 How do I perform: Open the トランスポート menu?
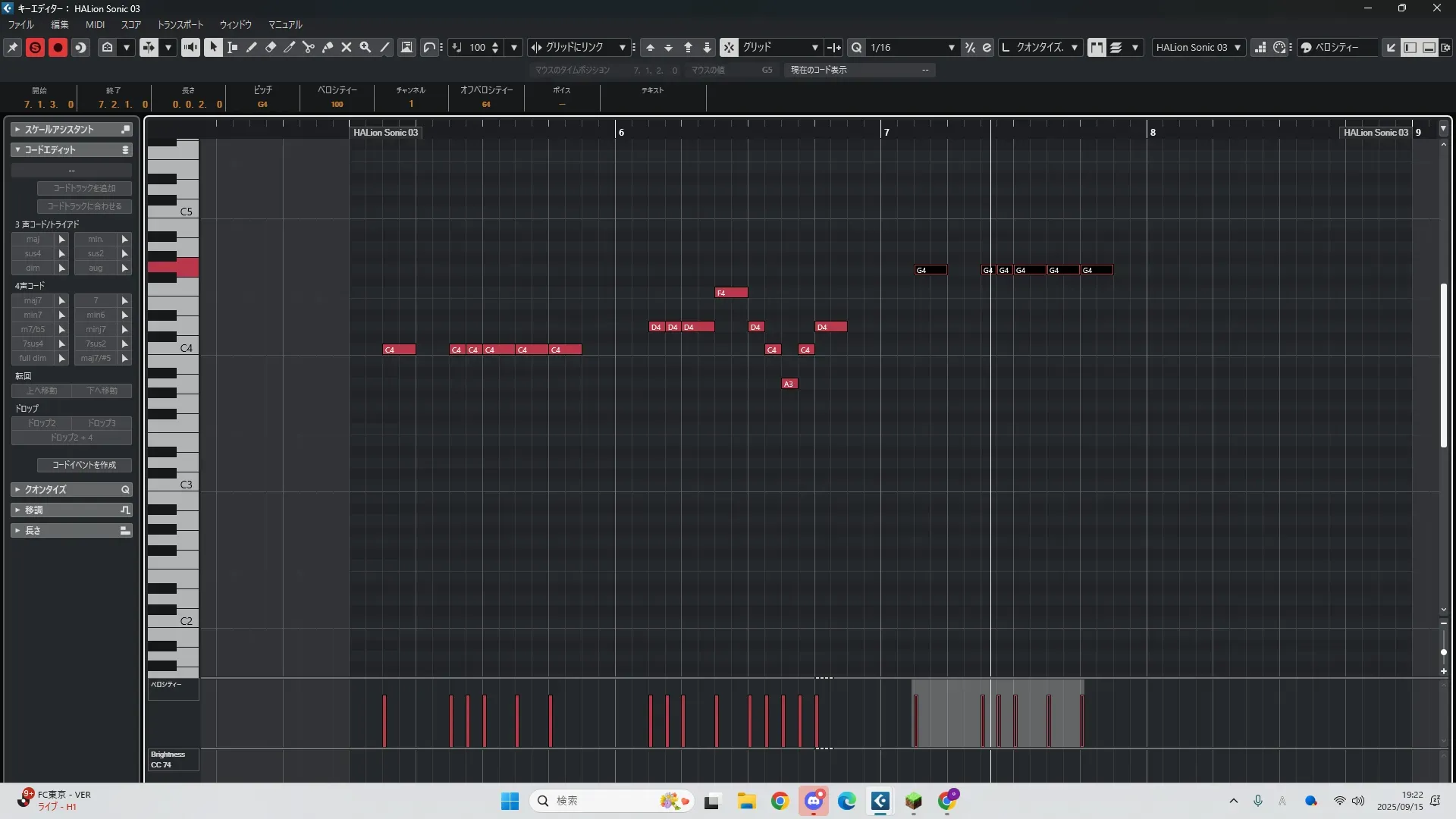tap(180, 25)
